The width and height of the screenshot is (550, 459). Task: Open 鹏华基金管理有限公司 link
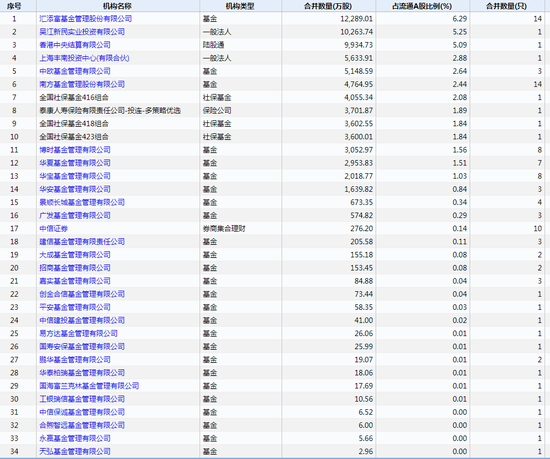click(x=75, y=359)
